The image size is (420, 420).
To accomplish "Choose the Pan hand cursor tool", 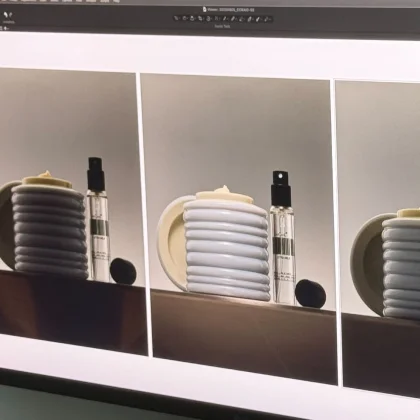I will click(x=185, y=19).
